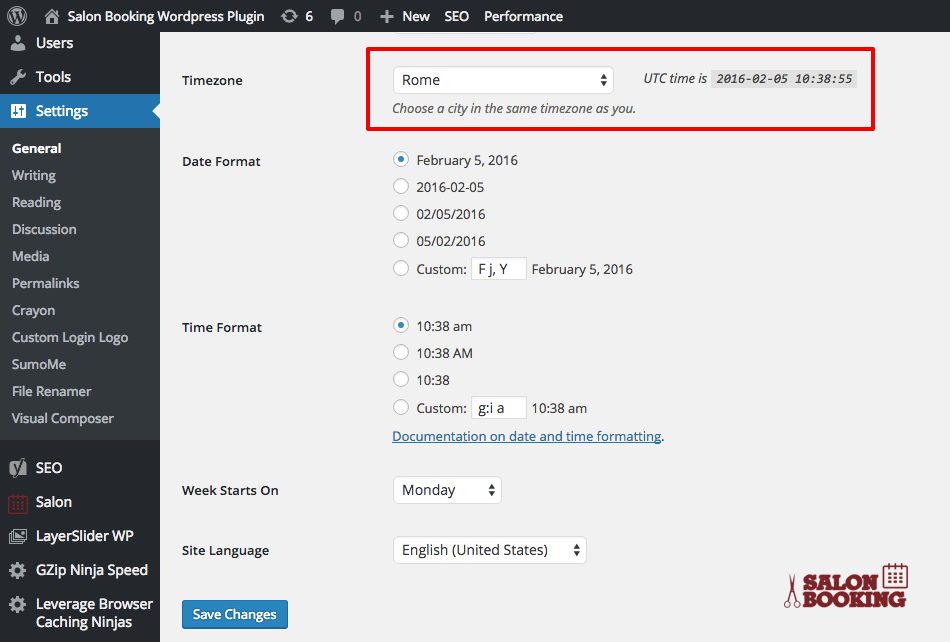Open the Permalinks settings page

(45, 283)
